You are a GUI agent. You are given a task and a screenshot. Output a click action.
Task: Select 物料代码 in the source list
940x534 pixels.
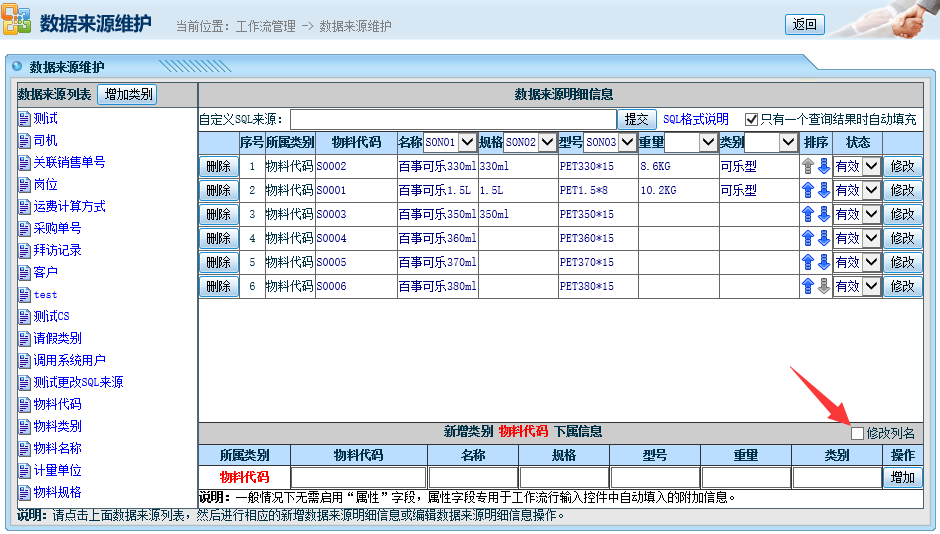(x=57, y=405)
